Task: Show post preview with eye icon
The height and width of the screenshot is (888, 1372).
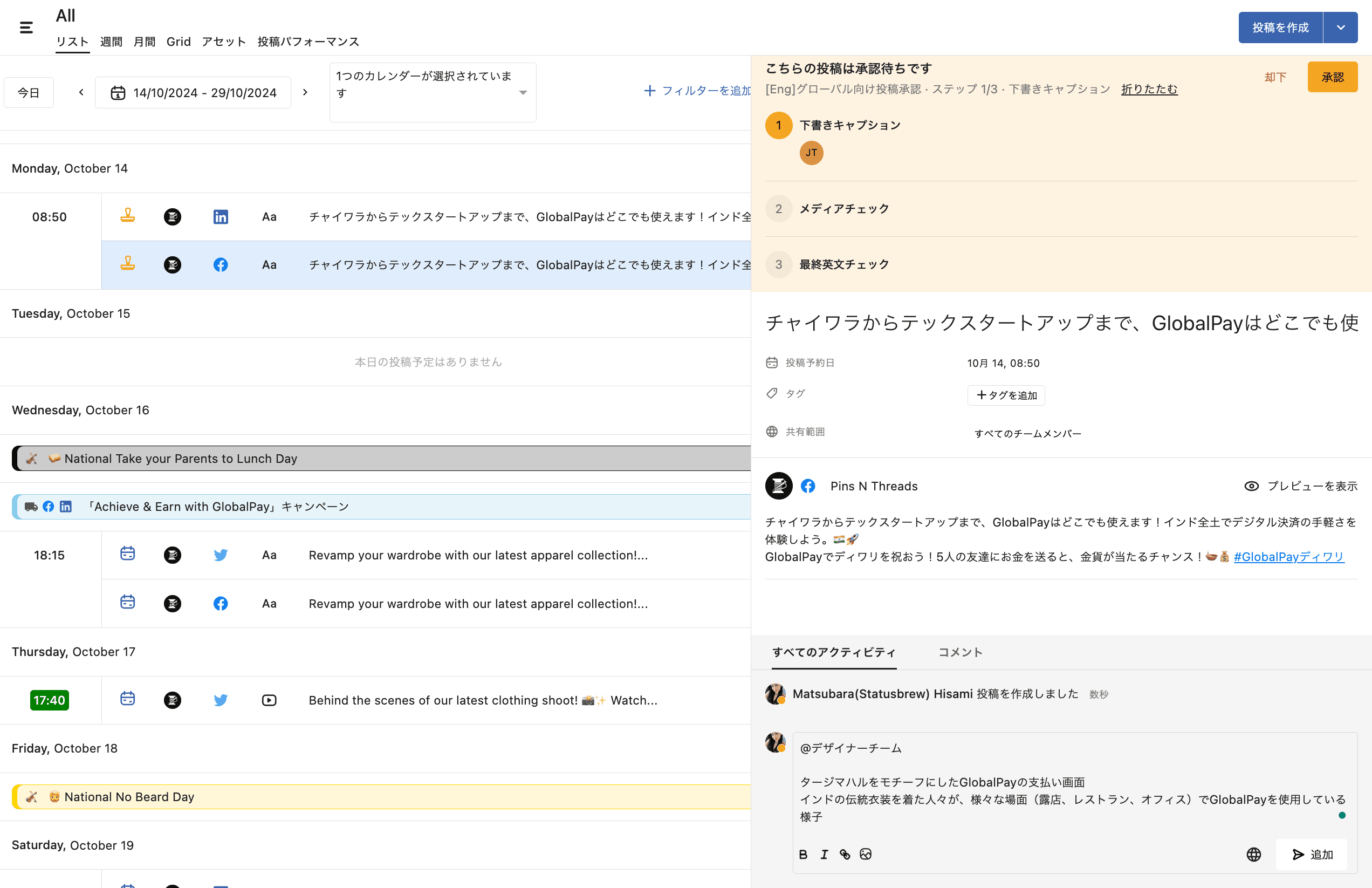Action: point(1251,486)
